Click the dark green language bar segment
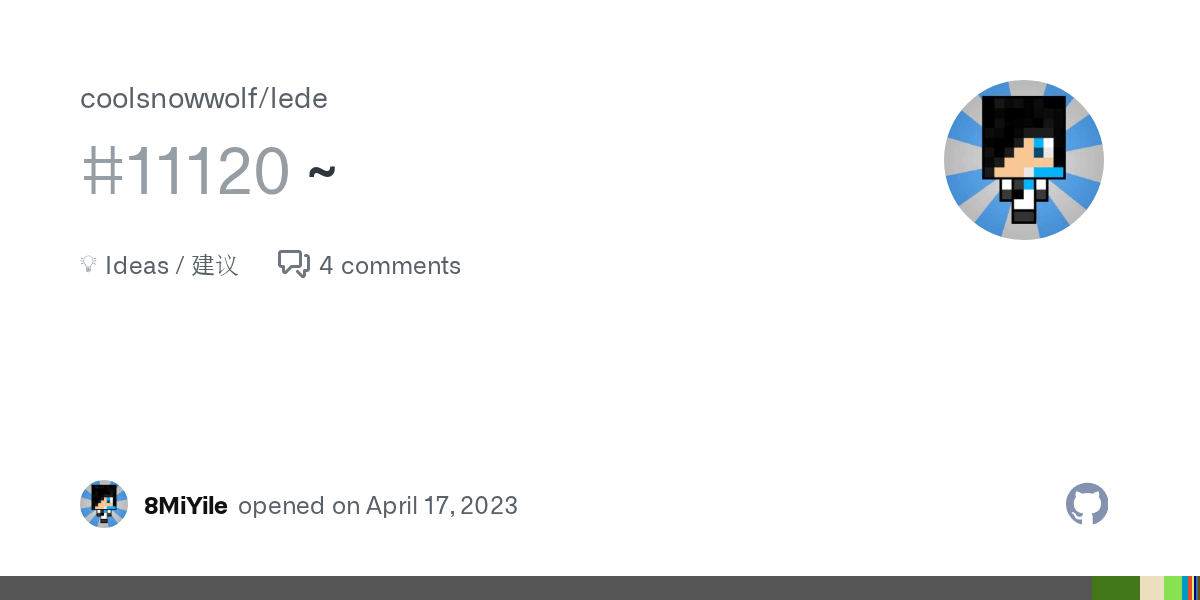 pyautogui.click(x=1116, y=588)
